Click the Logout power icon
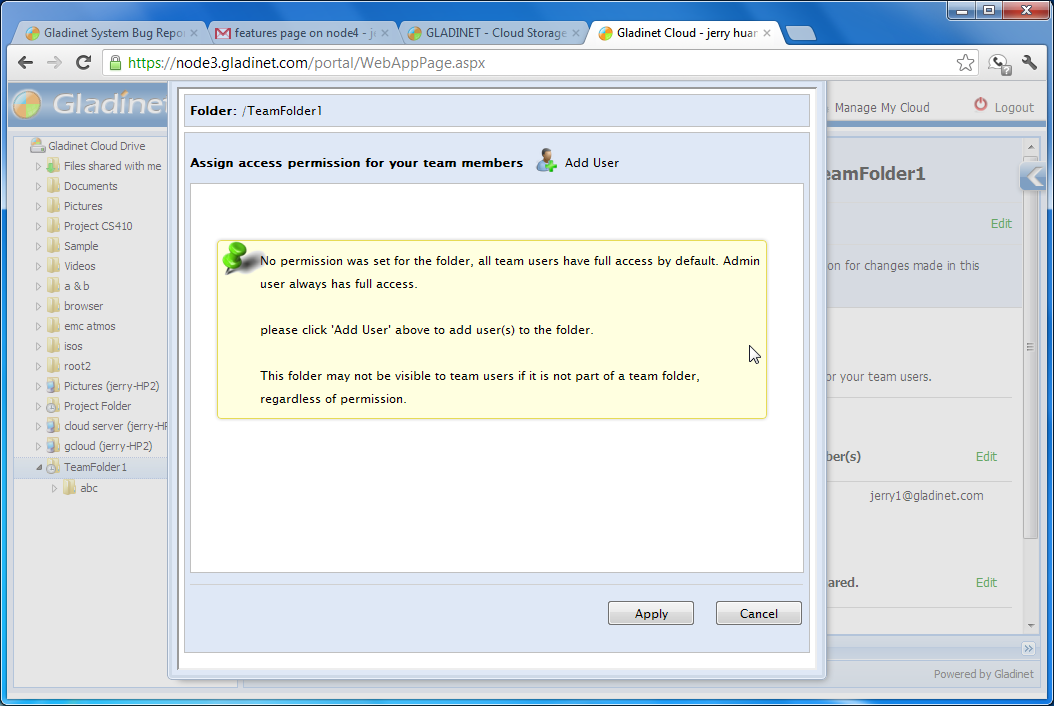The image size is (1054, 706). (981, 105)
